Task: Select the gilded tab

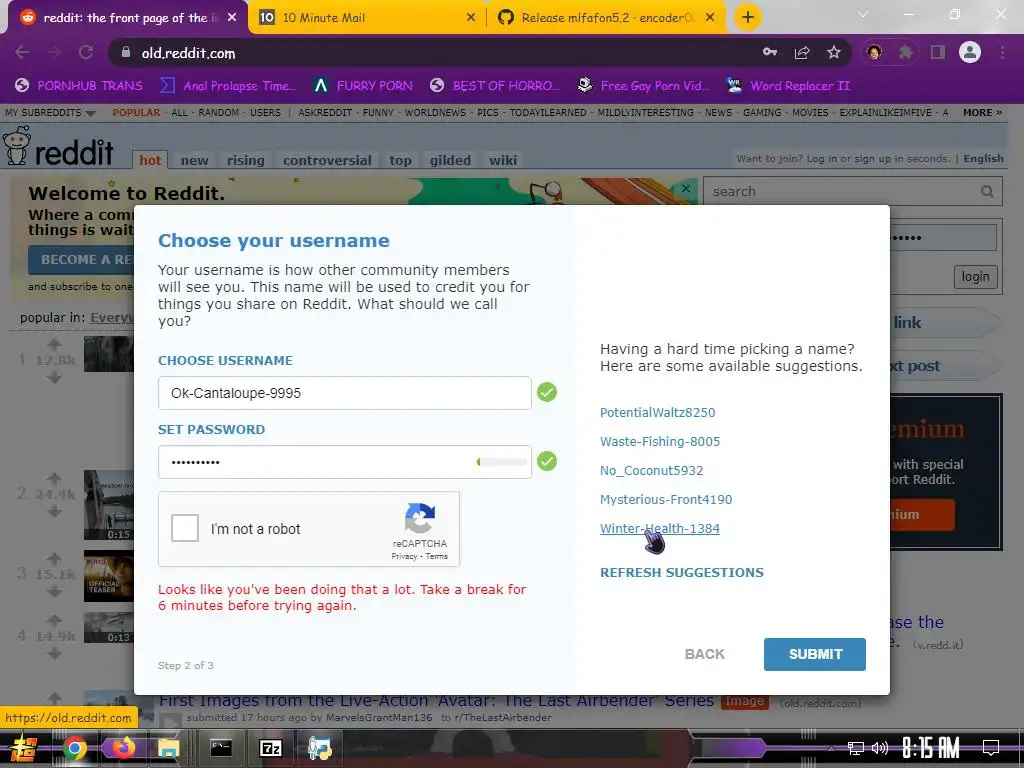Action: pyautogui.click(x=450, y=160)
